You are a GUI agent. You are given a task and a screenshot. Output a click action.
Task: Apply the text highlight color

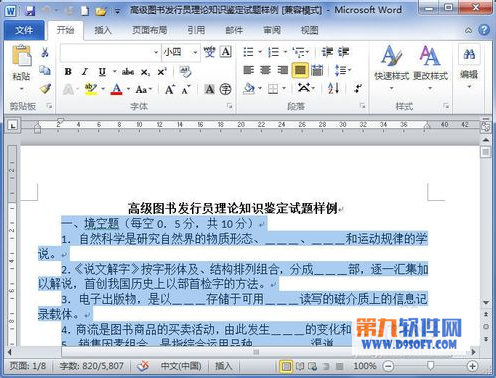[91, 89]
